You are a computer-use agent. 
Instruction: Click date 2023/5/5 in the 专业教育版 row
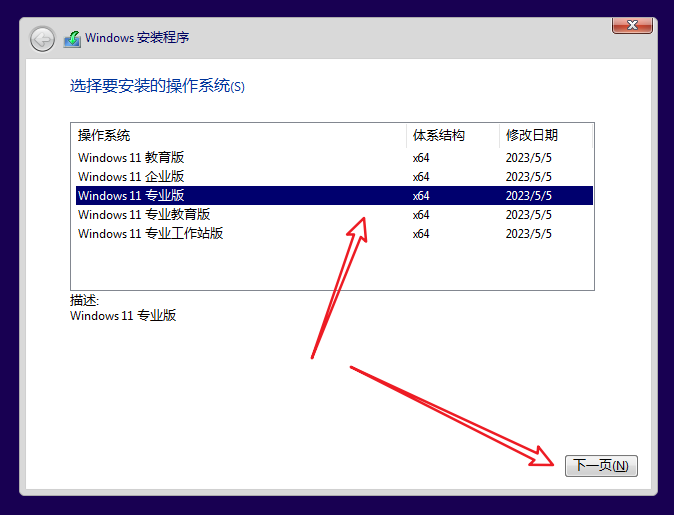528,215
